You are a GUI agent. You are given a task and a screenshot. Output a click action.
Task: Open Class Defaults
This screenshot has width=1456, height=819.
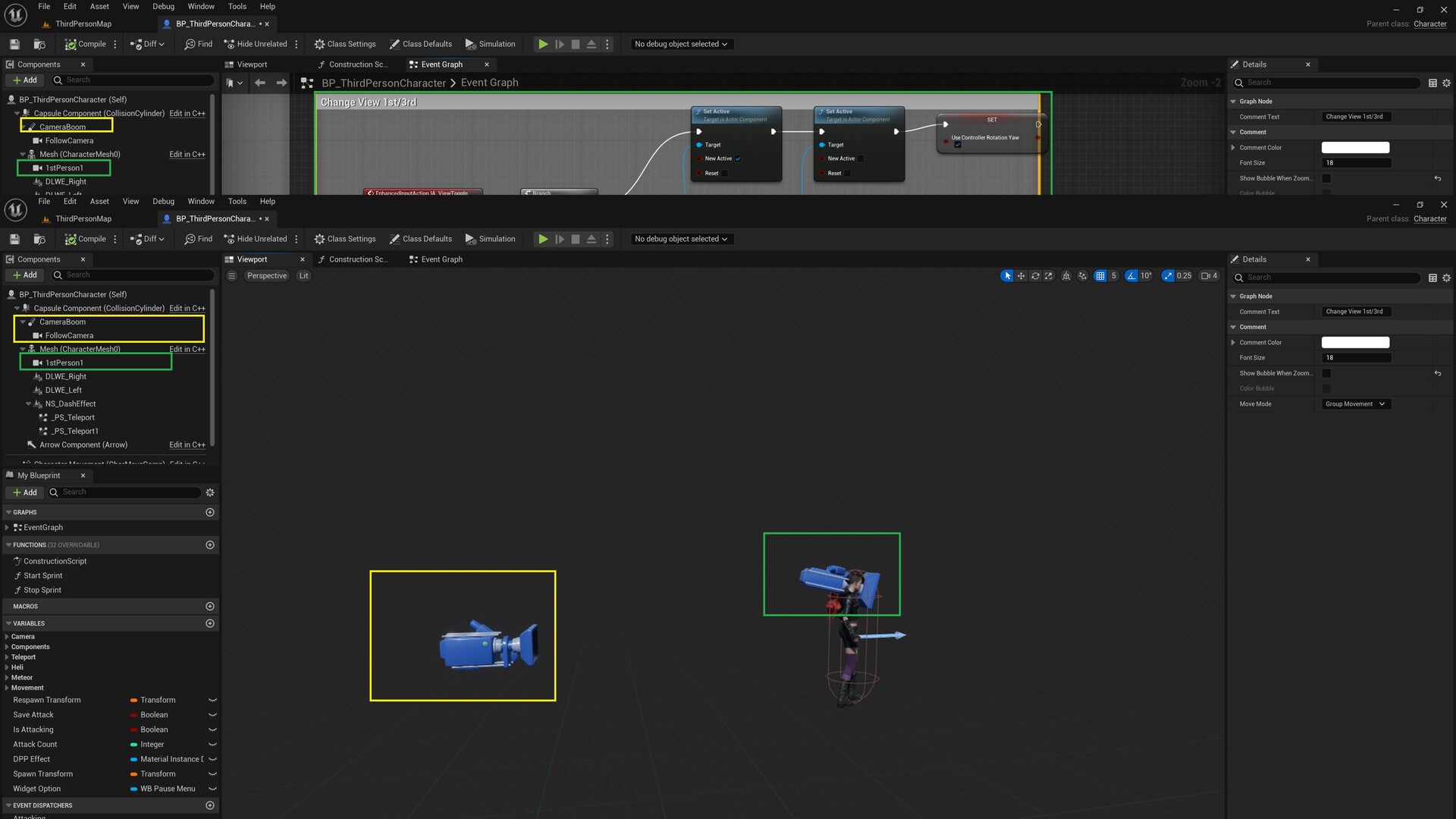click(421, 239)
